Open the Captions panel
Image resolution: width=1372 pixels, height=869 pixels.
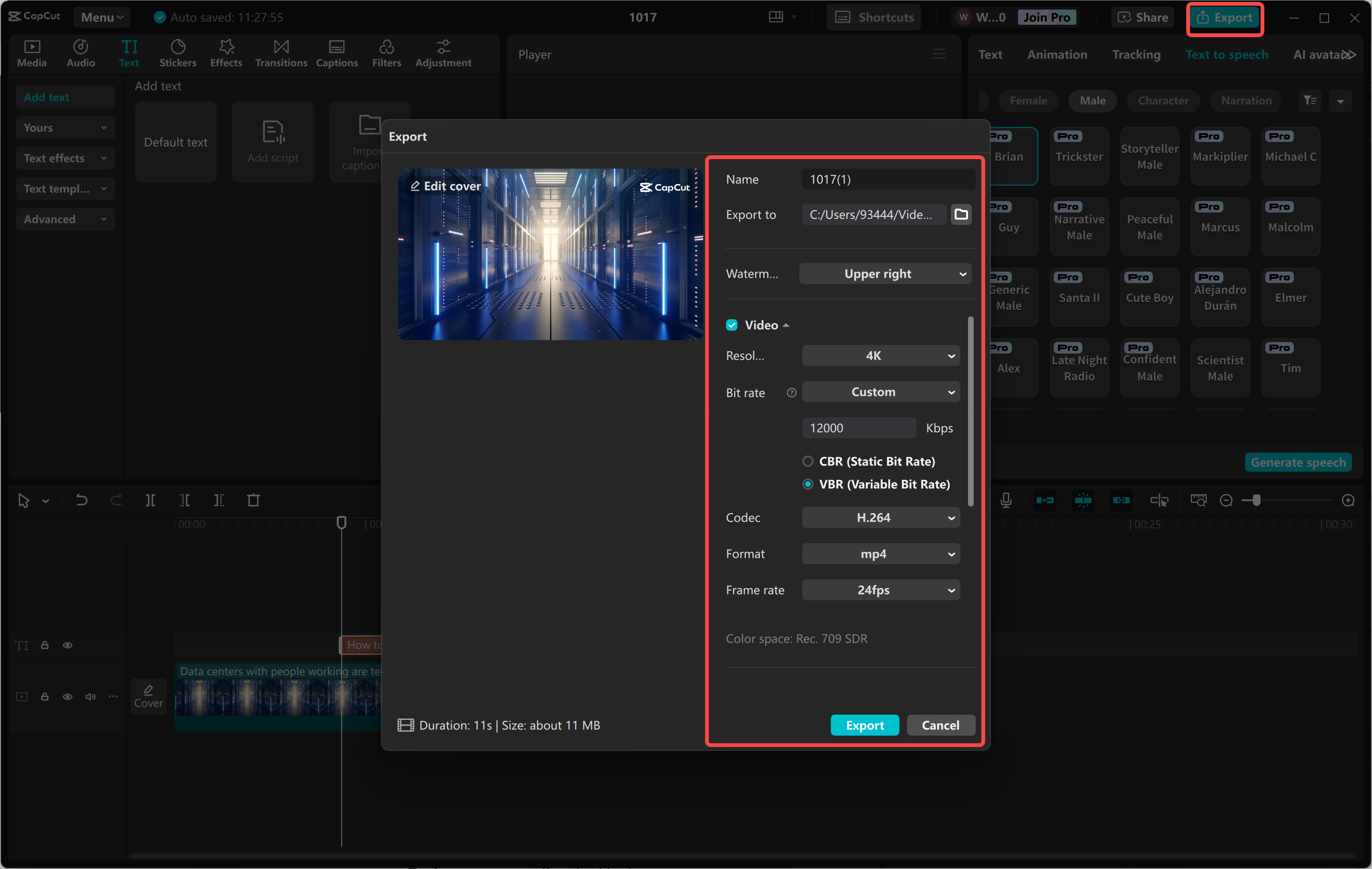pyautogui.click(x=337, y=53)
